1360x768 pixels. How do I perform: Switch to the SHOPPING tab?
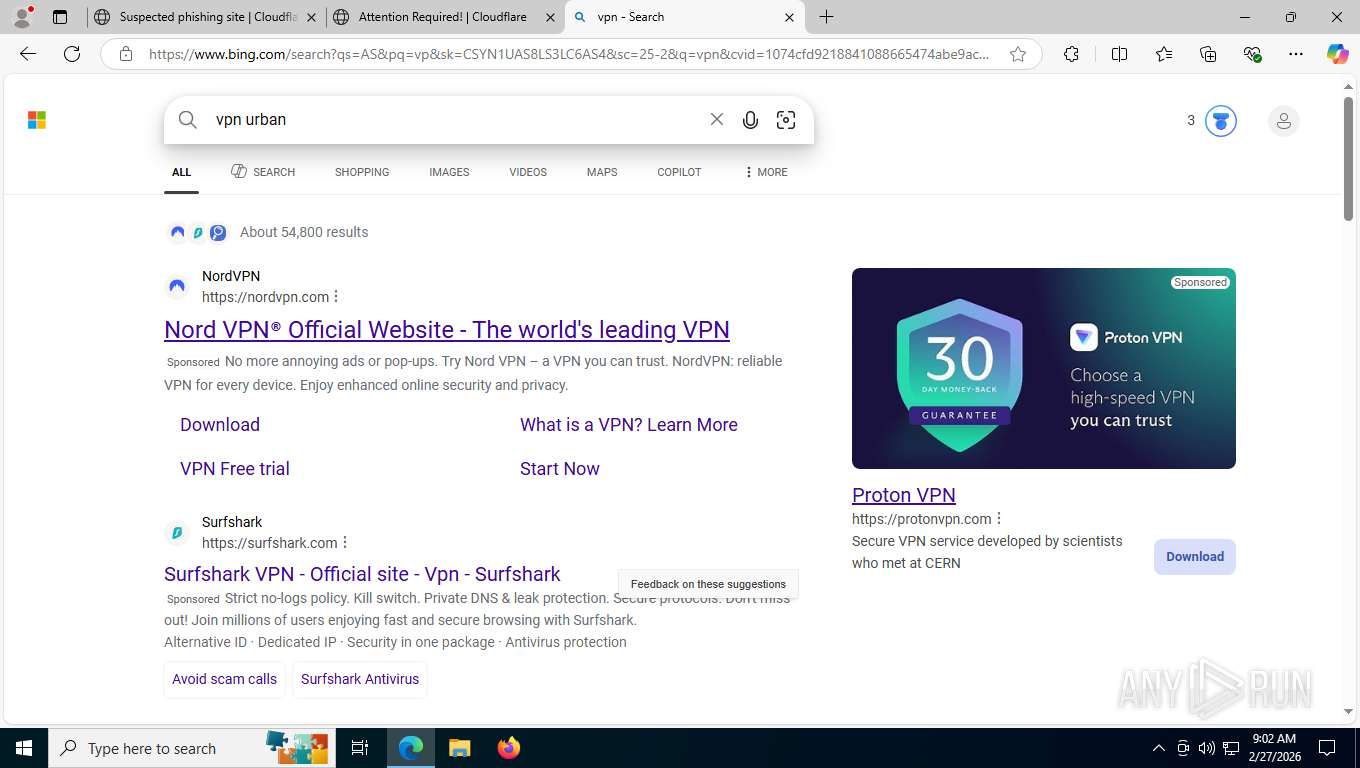click(x=362, y=172)
